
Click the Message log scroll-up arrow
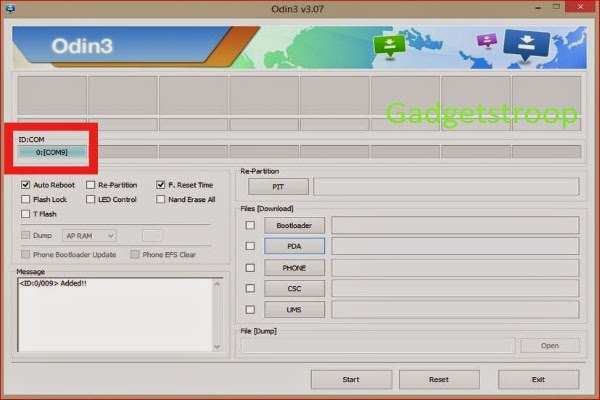(x=217, y=284)
